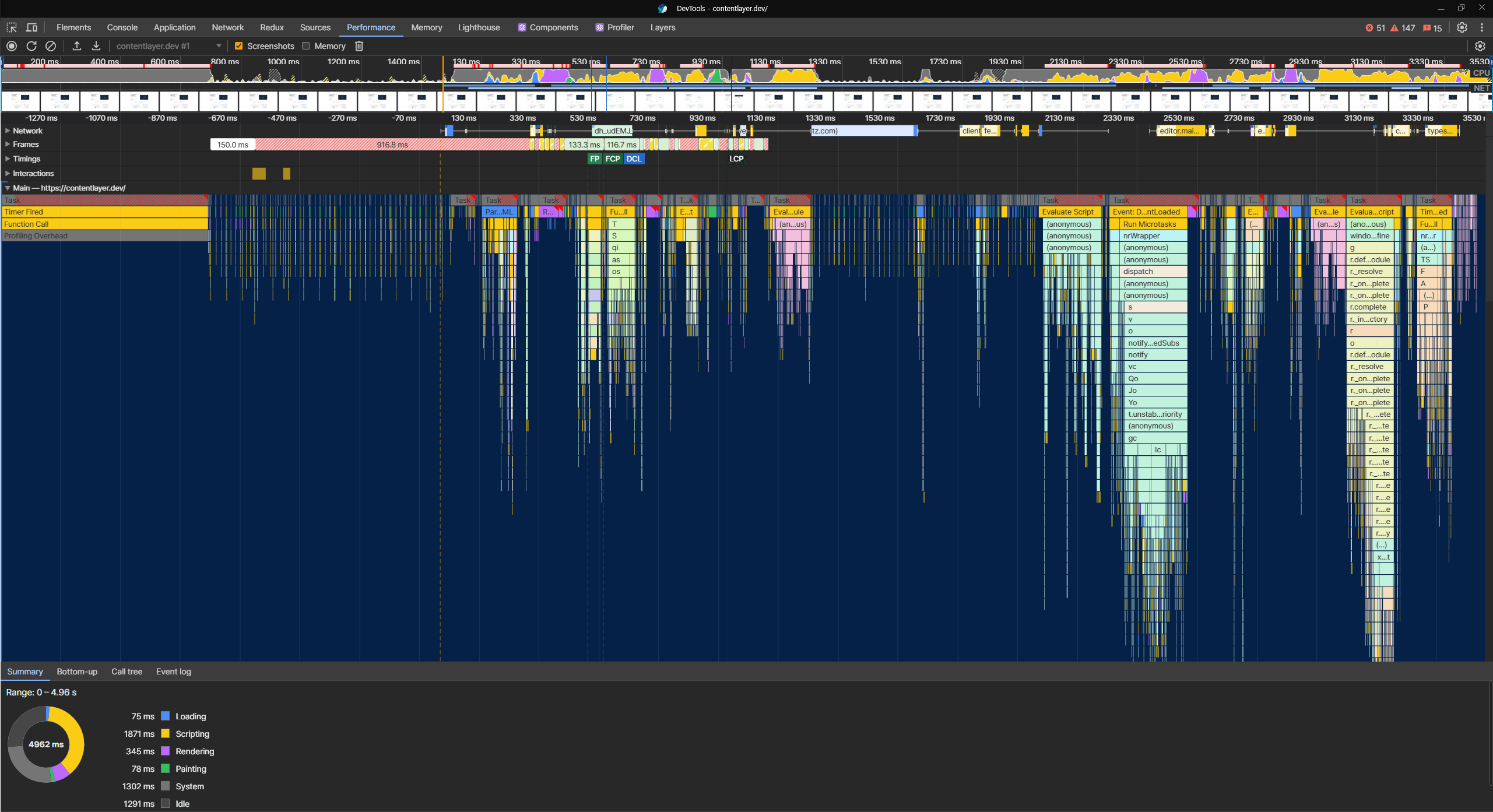1493x812 pixels.
Task: Select the inspect element picker icon
Action: coord(12,27)
